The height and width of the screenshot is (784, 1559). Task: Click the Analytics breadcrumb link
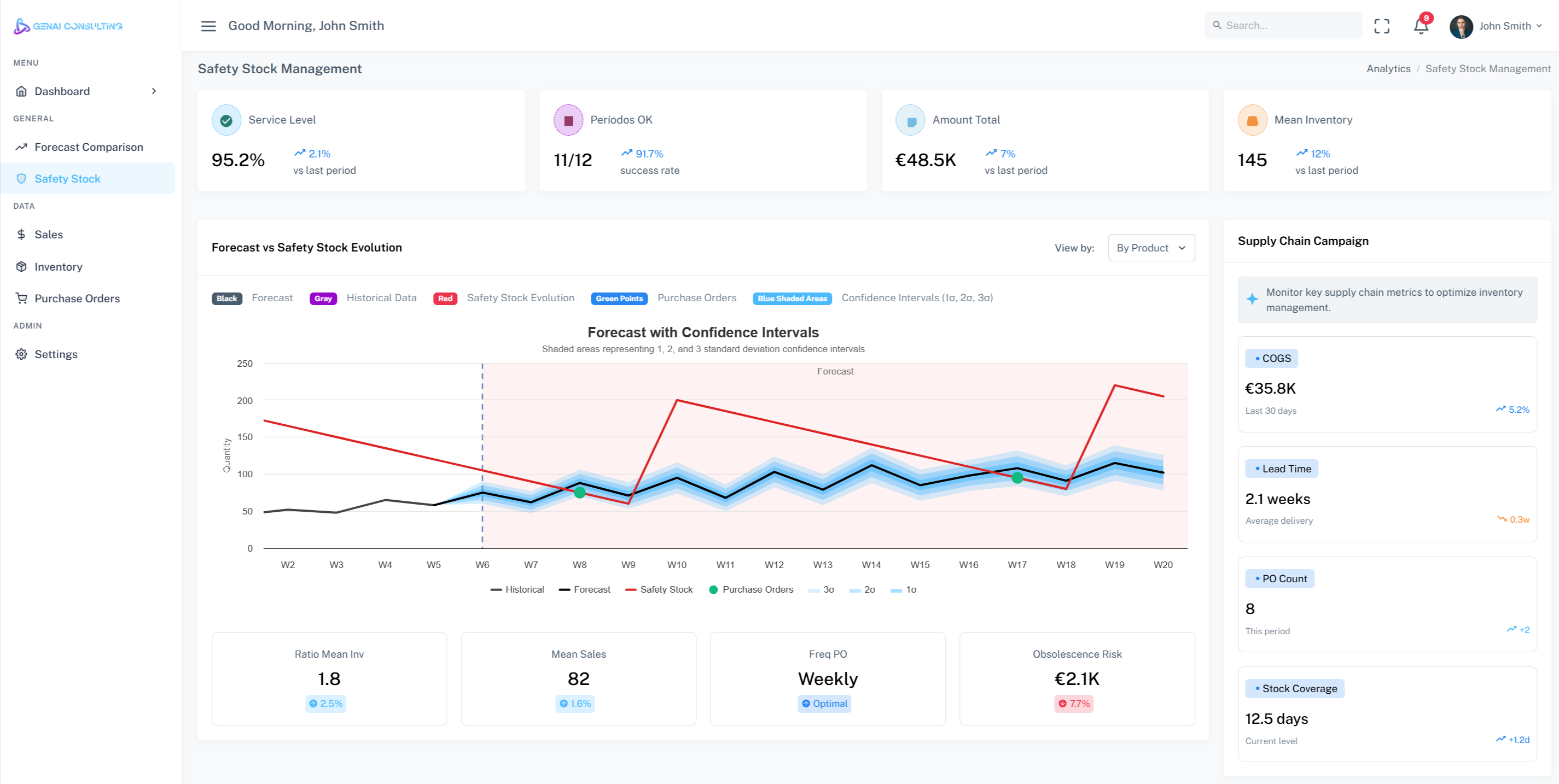pos(1388,68)
